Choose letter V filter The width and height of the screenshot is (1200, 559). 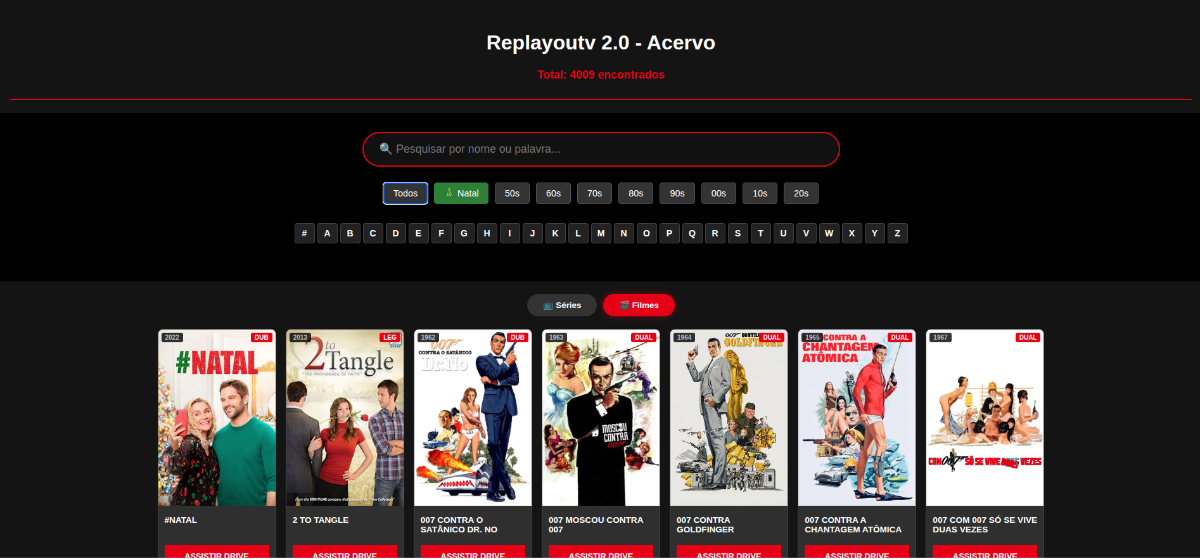[806, 233]
